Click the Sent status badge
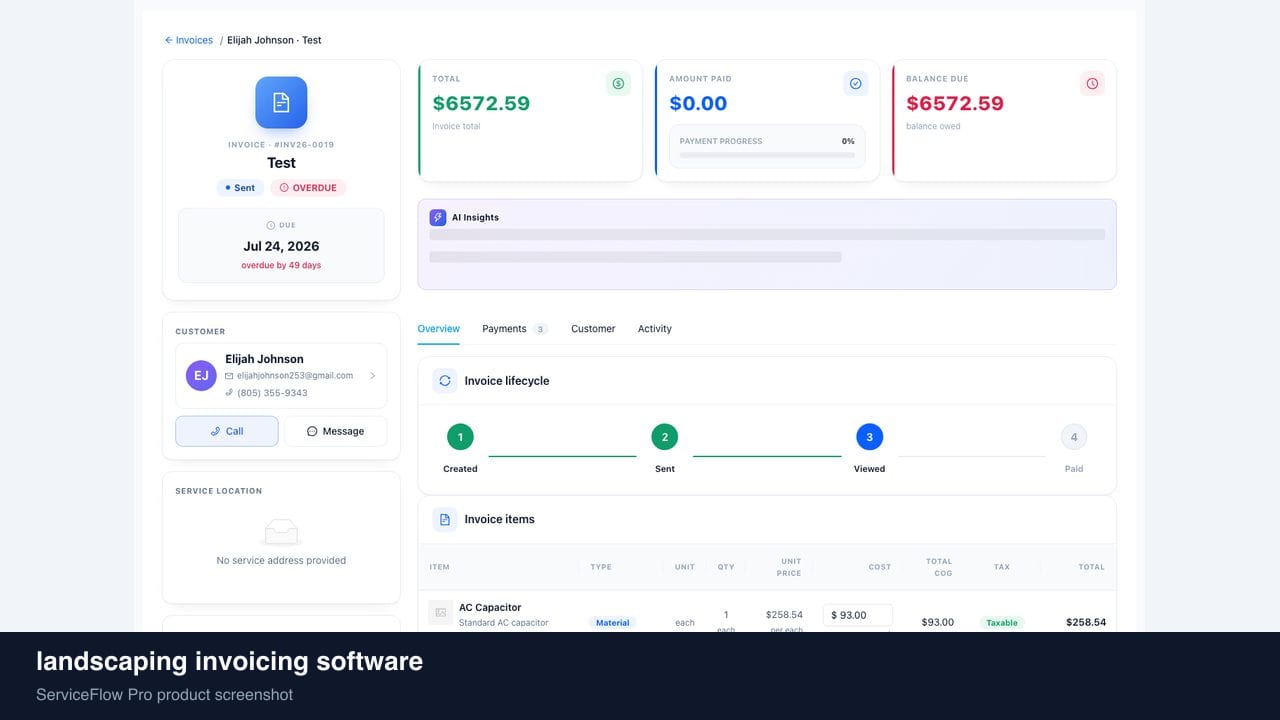This screenshot has width=1280, height=720. click(240, 188)
